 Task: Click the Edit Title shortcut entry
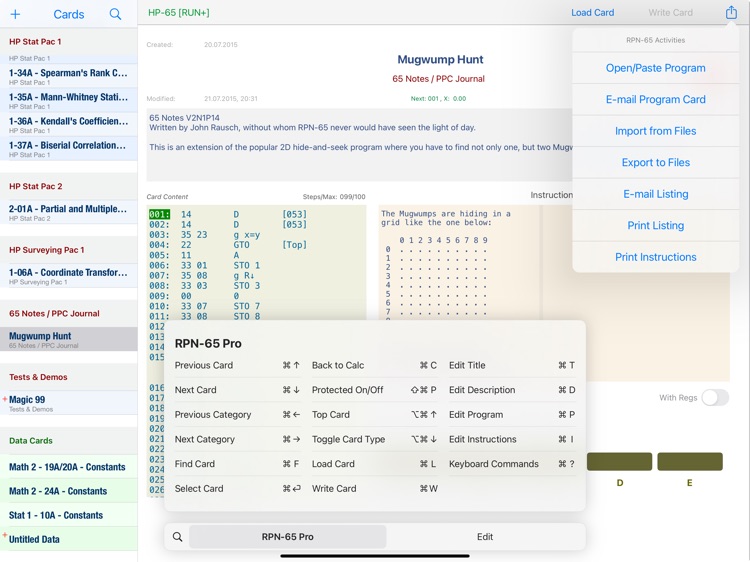512,365
